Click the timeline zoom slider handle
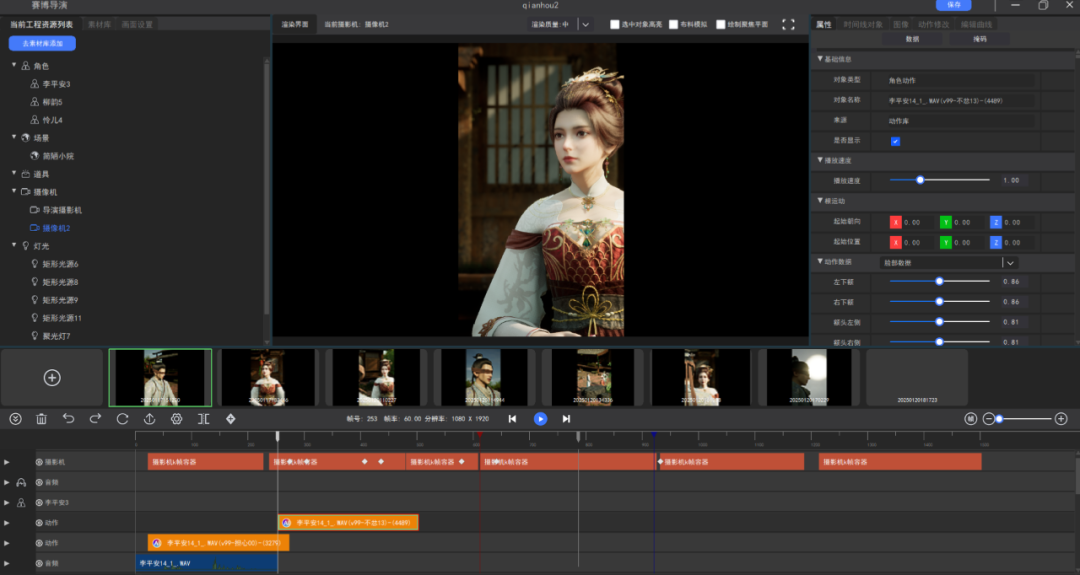Viewport: 1080px width, 575px height. pyautogui.click(x=999, y=419)
